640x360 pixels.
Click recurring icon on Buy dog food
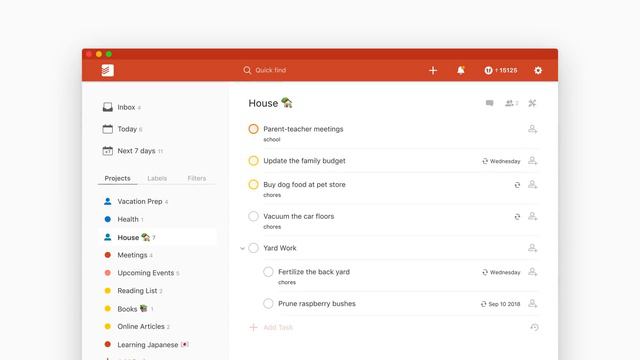pyautogui.click(x=517, y=185)
